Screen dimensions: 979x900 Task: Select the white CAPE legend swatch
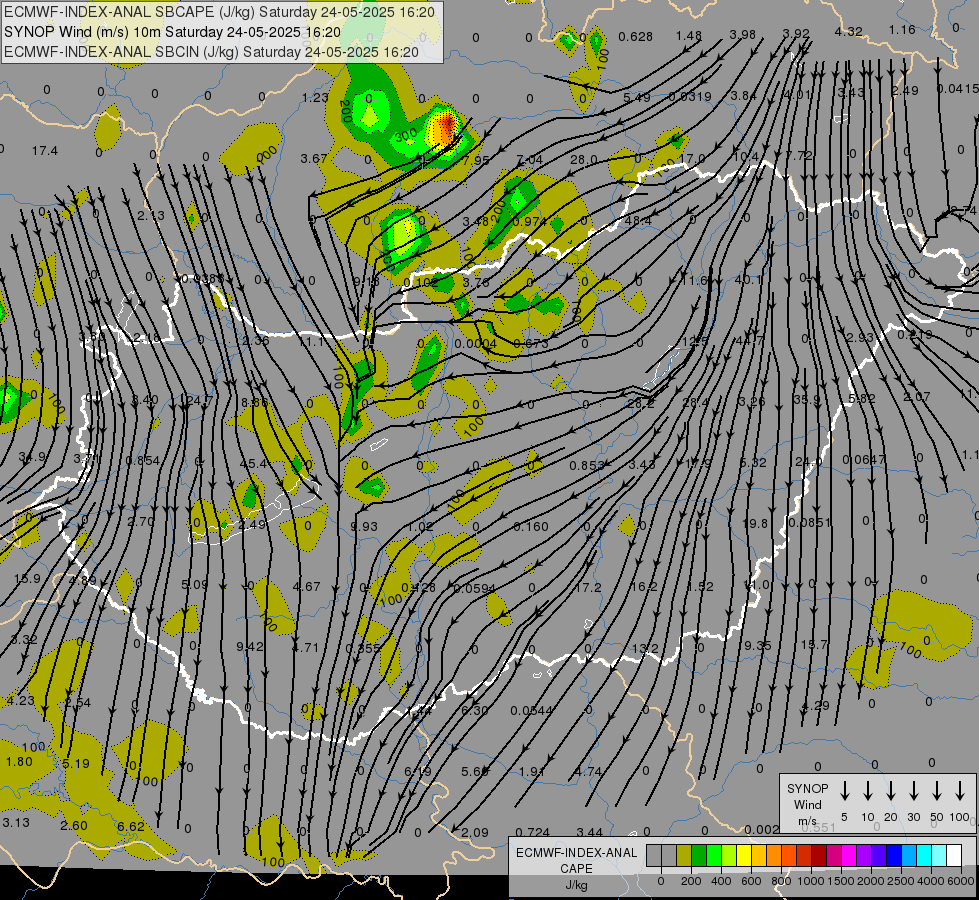tap(954, 855)
